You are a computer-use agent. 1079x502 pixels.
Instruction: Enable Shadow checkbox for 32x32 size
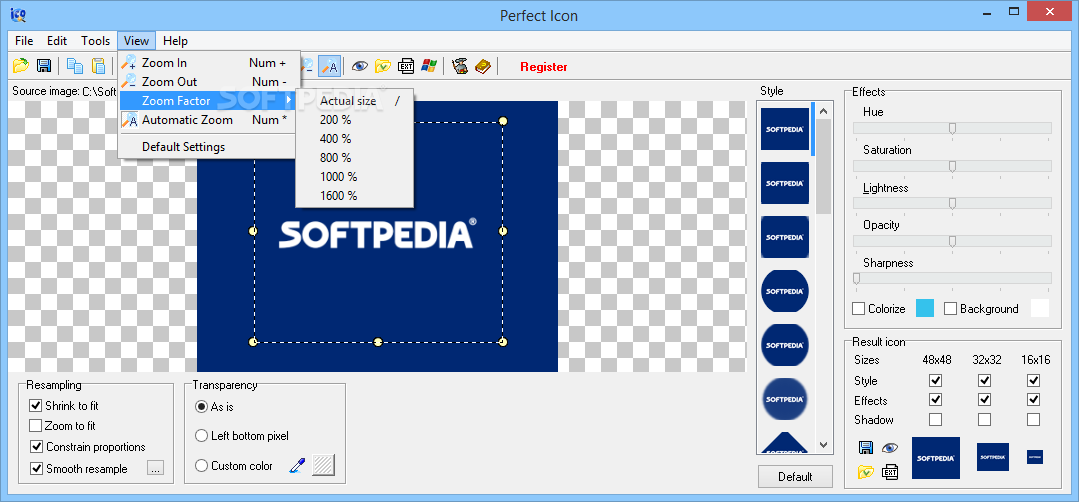985,419
